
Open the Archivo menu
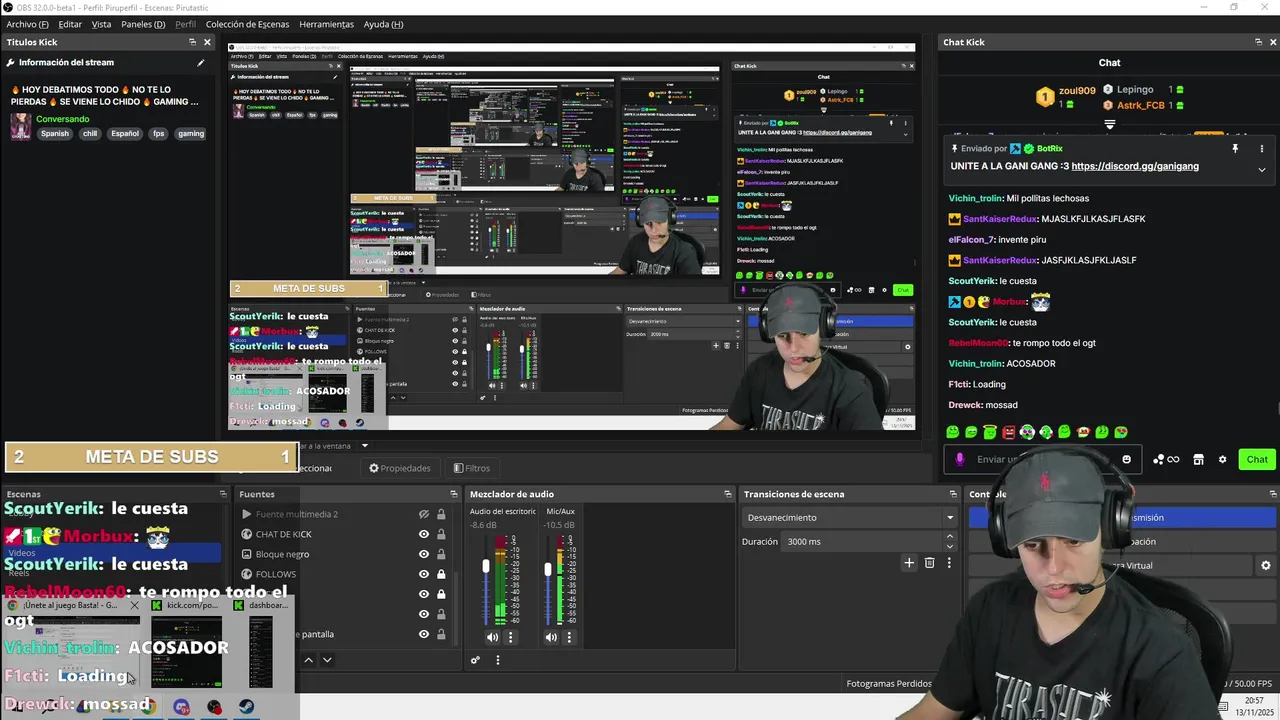tap(27, 24)
